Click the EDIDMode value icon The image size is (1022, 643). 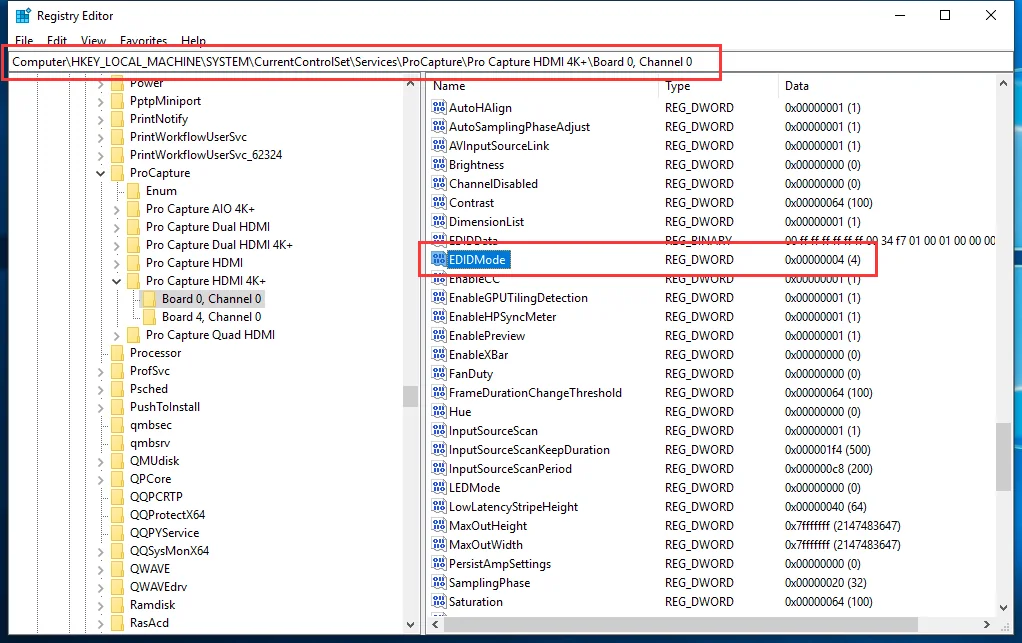coord(439,259)
